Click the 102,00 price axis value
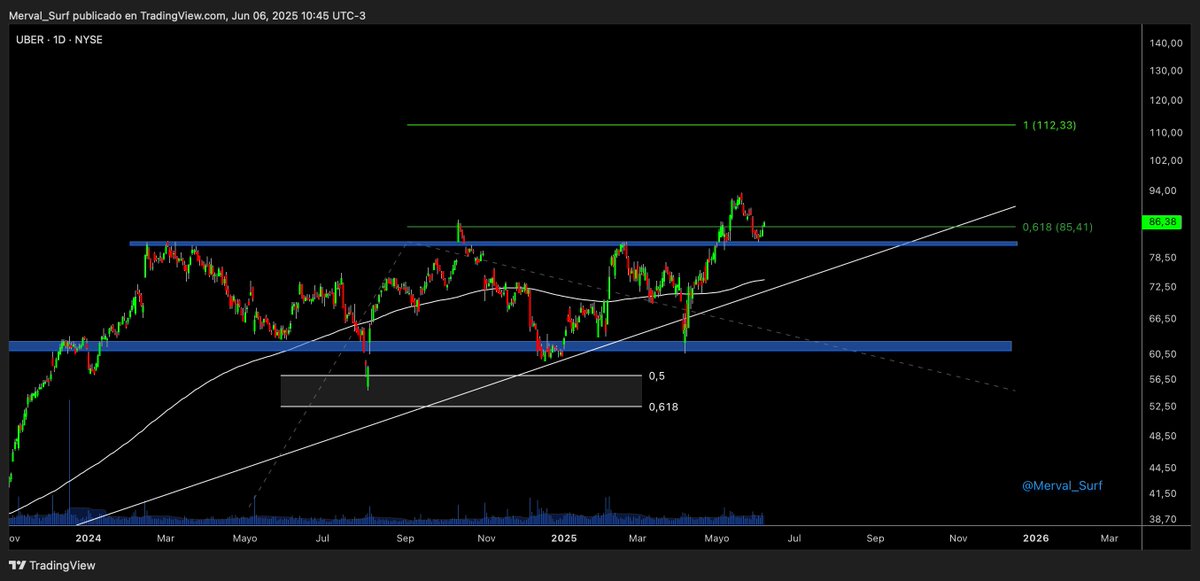 (1168, 162)
